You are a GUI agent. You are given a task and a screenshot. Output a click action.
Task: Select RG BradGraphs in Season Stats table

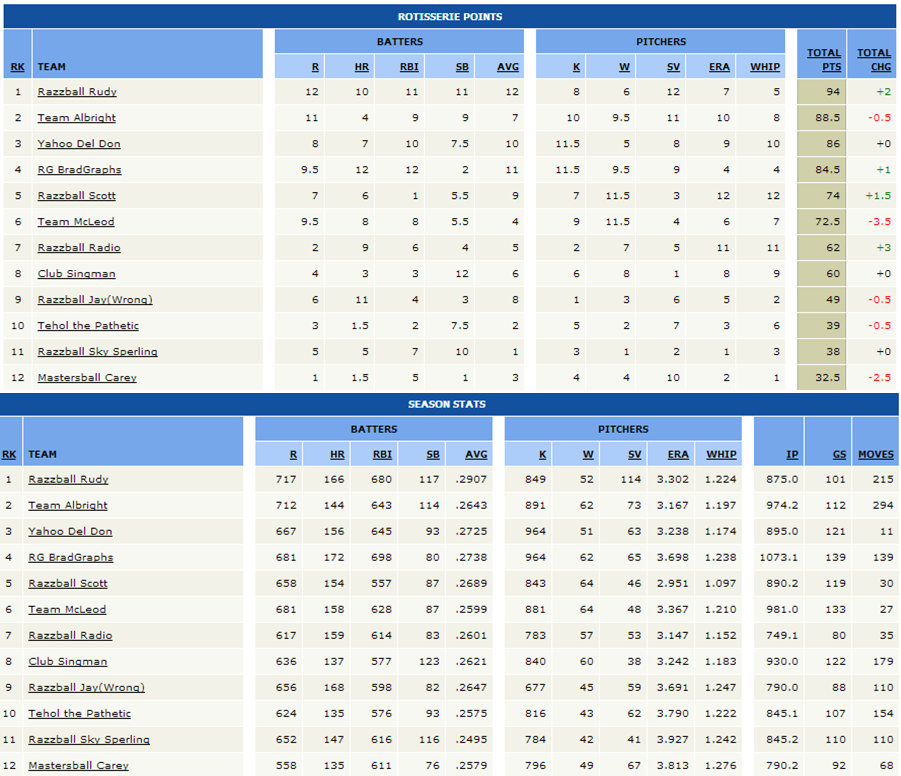[x=71, y=557]
